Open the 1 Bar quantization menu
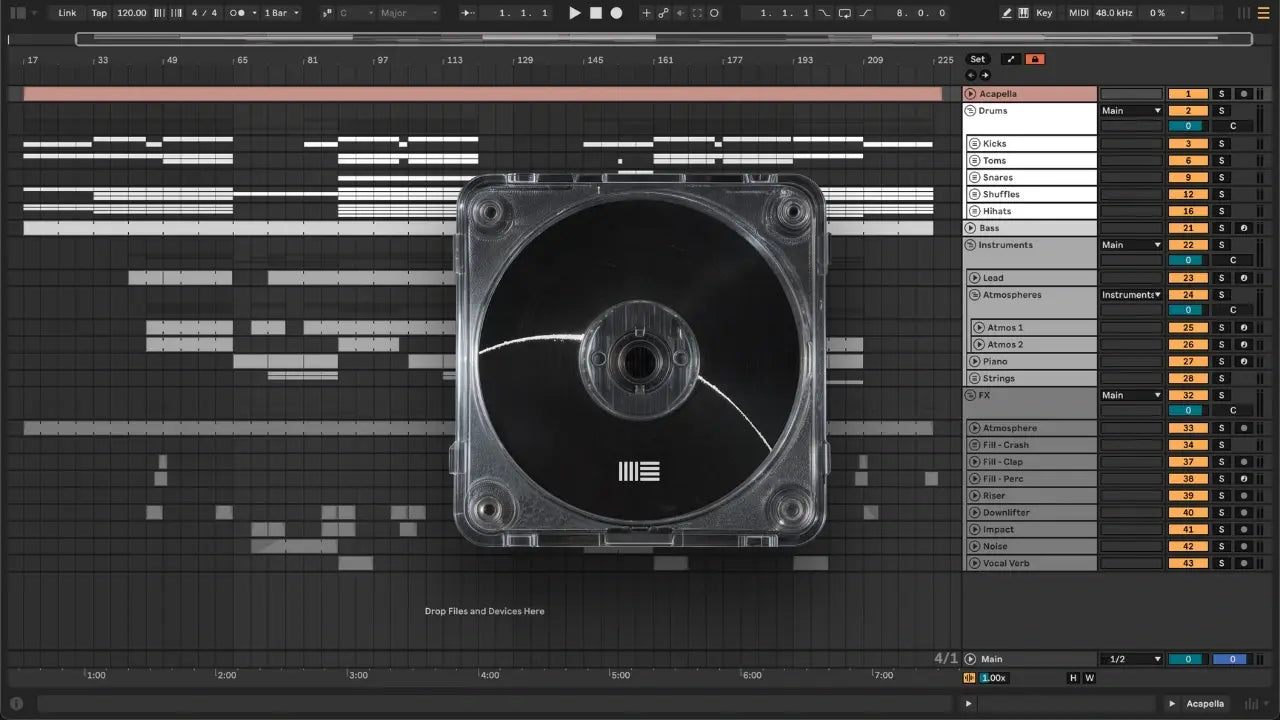The image size is (1280, 720). (281, 13)
